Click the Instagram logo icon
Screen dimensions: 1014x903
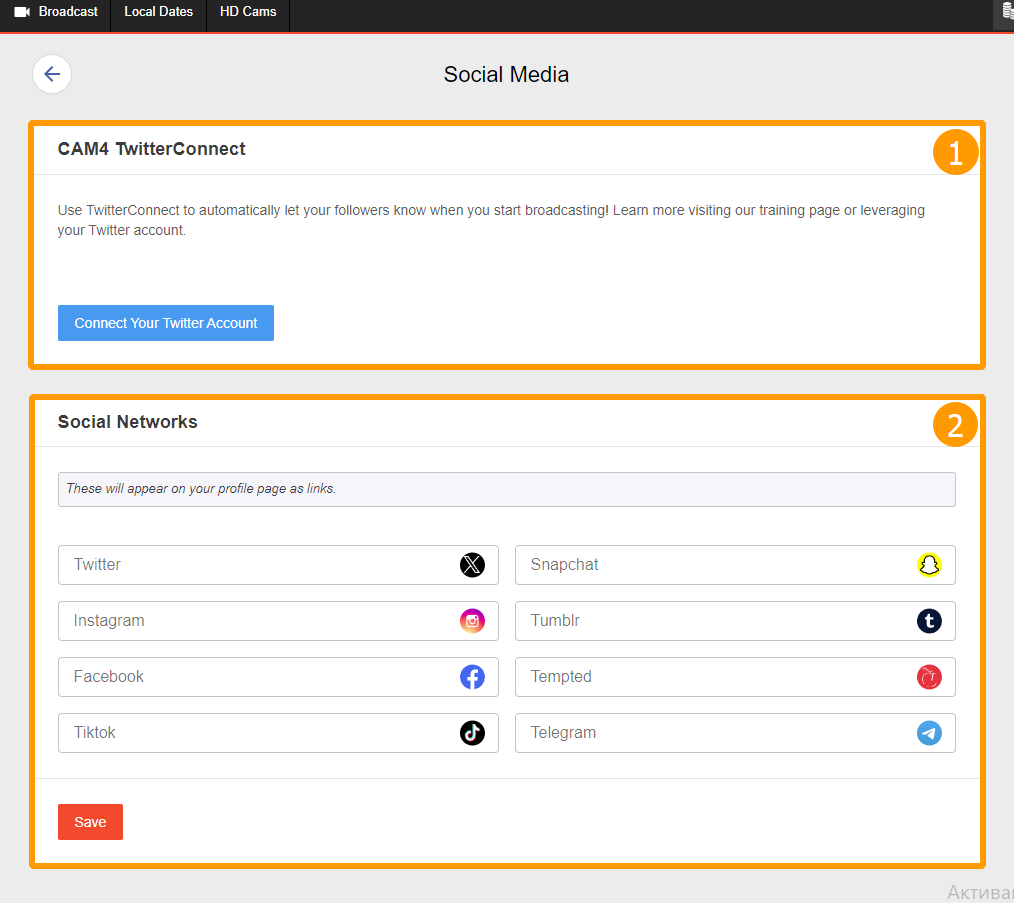click(472, 621)
